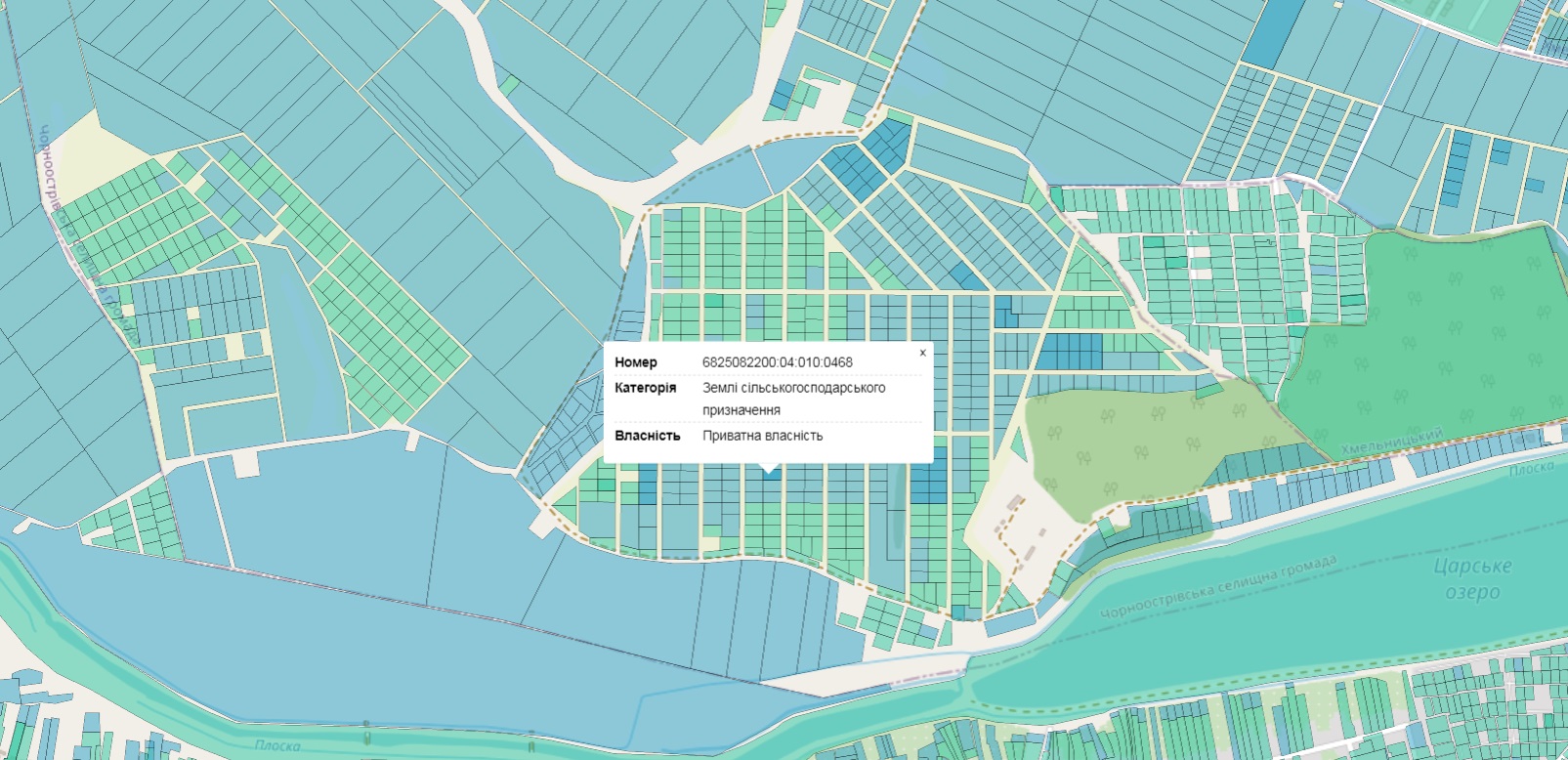Click the 'Царське озеро' lake label
1568x760 pixels.
pos(1471,578)
